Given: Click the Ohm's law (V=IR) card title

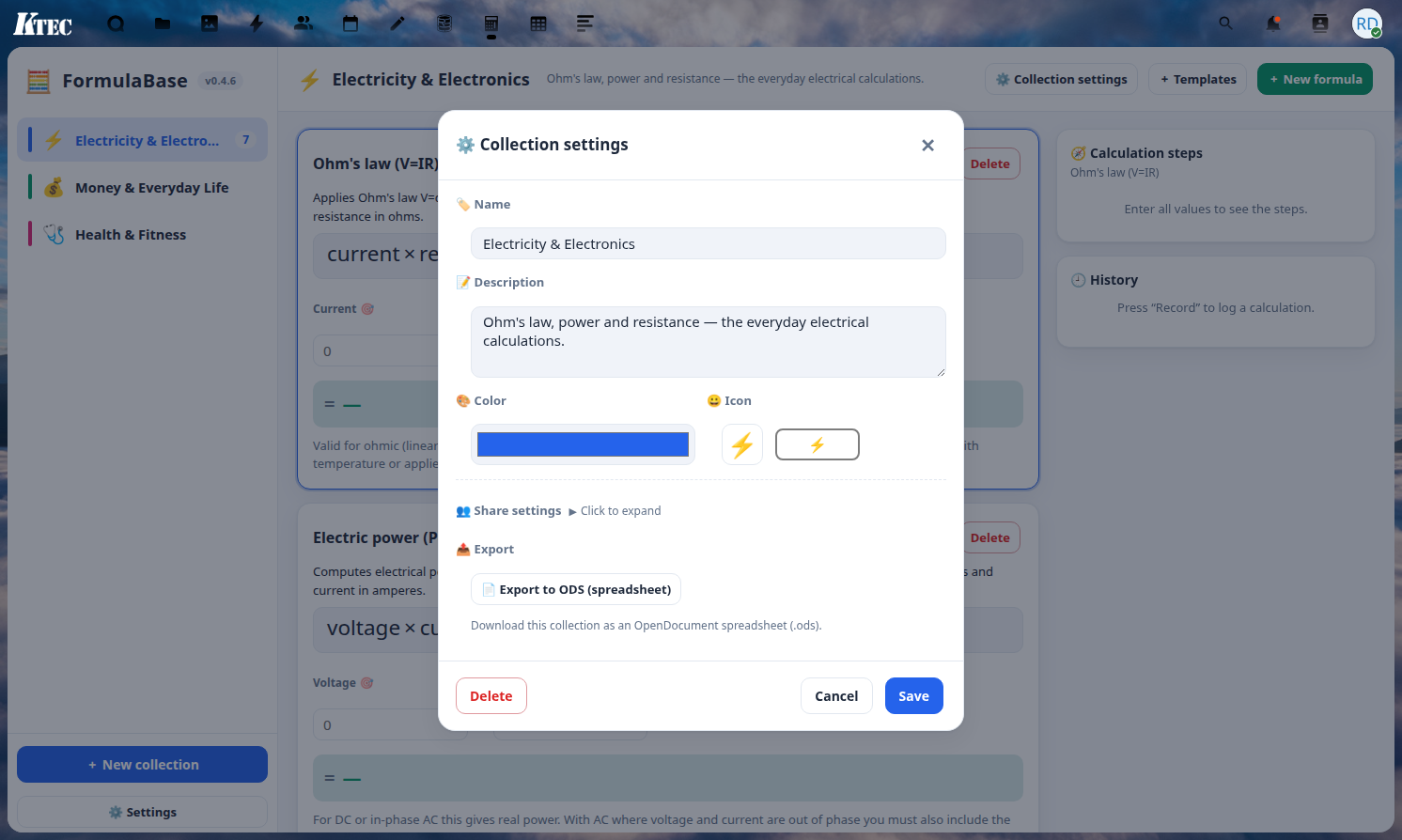Looking at the screenshot, I should [376, 163].
